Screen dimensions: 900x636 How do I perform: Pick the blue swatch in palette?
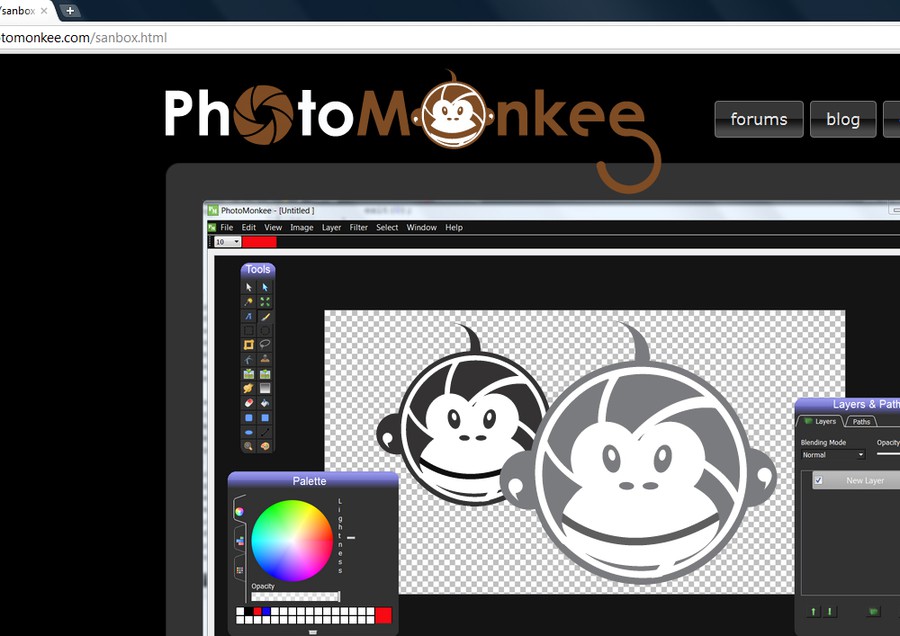[x=266, y=610]
